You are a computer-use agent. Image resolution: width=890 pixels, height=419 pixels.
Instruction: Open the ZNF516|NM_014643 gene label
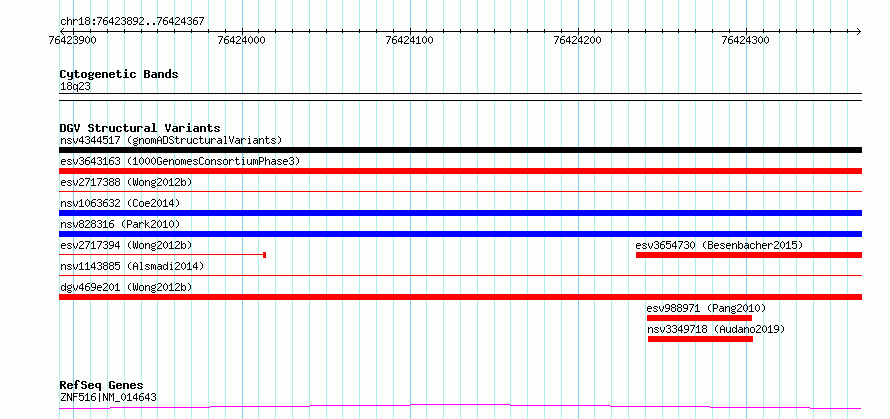click(x=108, y=397)
